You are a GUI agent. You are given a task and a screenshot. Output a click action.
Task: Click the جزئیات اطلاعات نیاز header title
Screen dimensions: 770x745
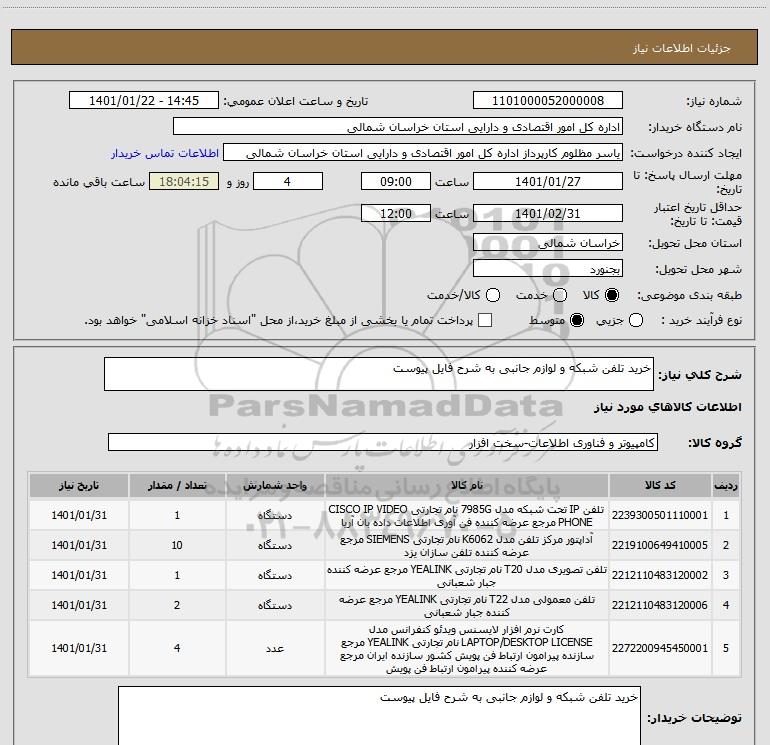(682, 48)
